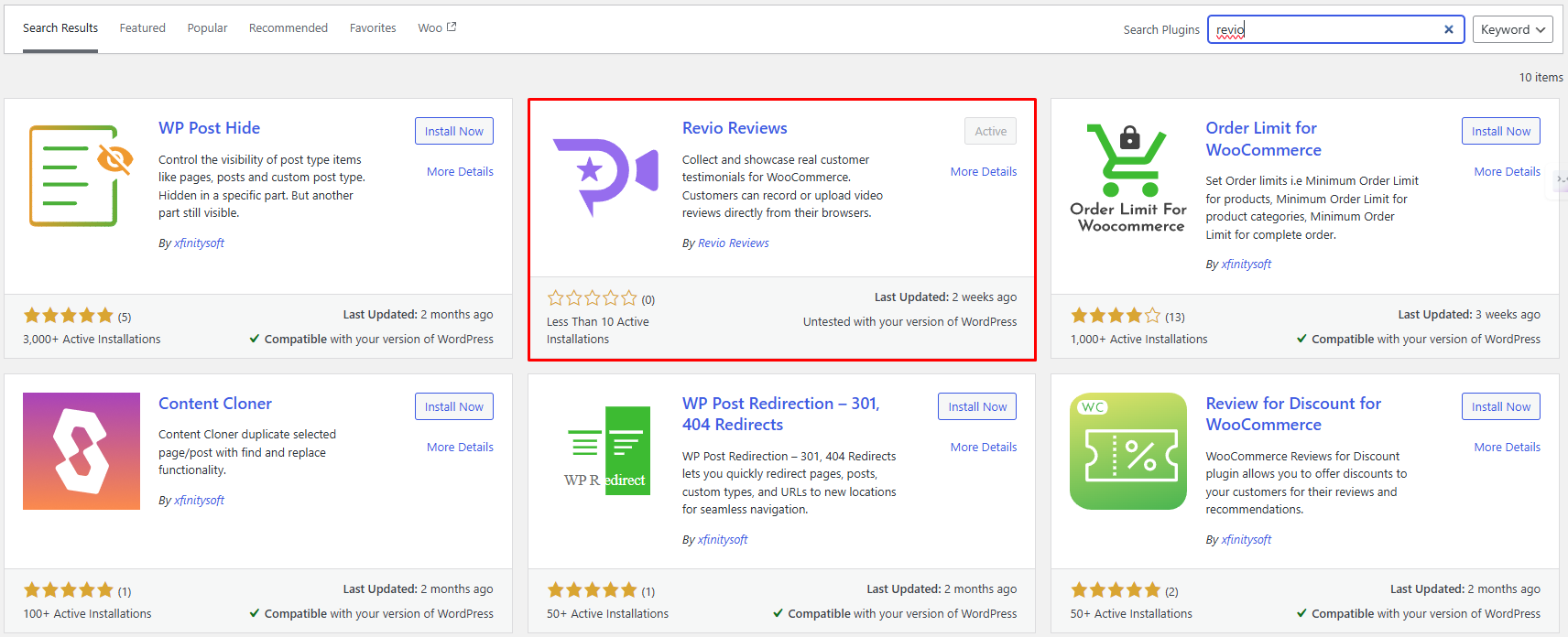The height and width of the screenshot is (637, 1568).
Task: Click the '10 items' count text
Action: tap(1541, 77)
